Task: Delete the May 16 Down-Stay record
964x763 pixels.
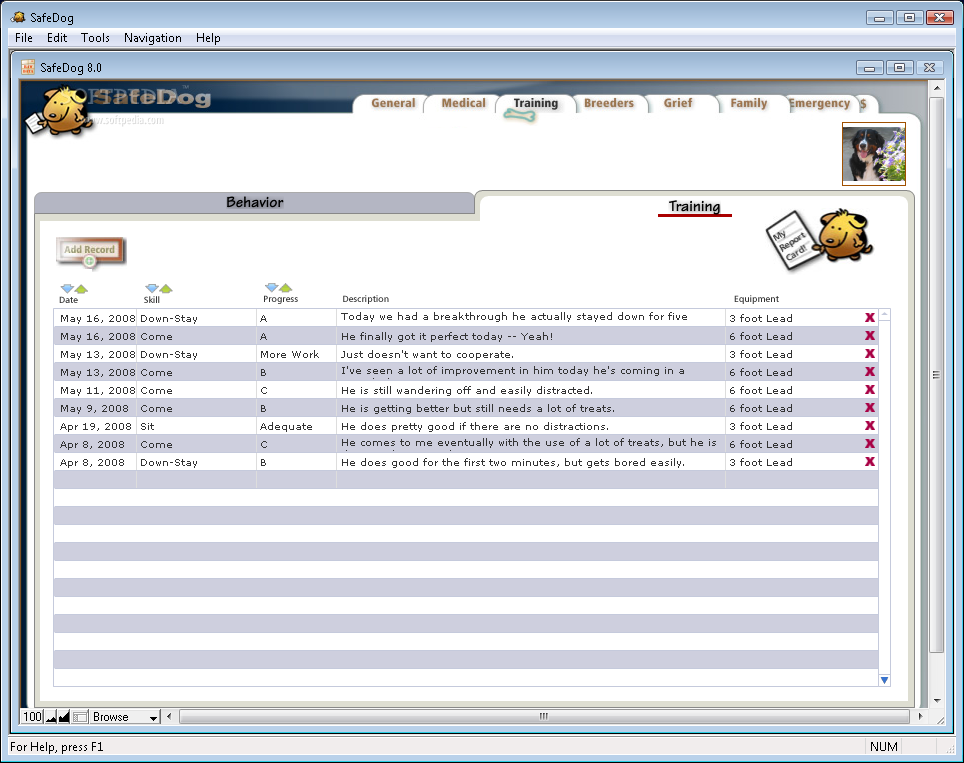Action: pos(869,318)
